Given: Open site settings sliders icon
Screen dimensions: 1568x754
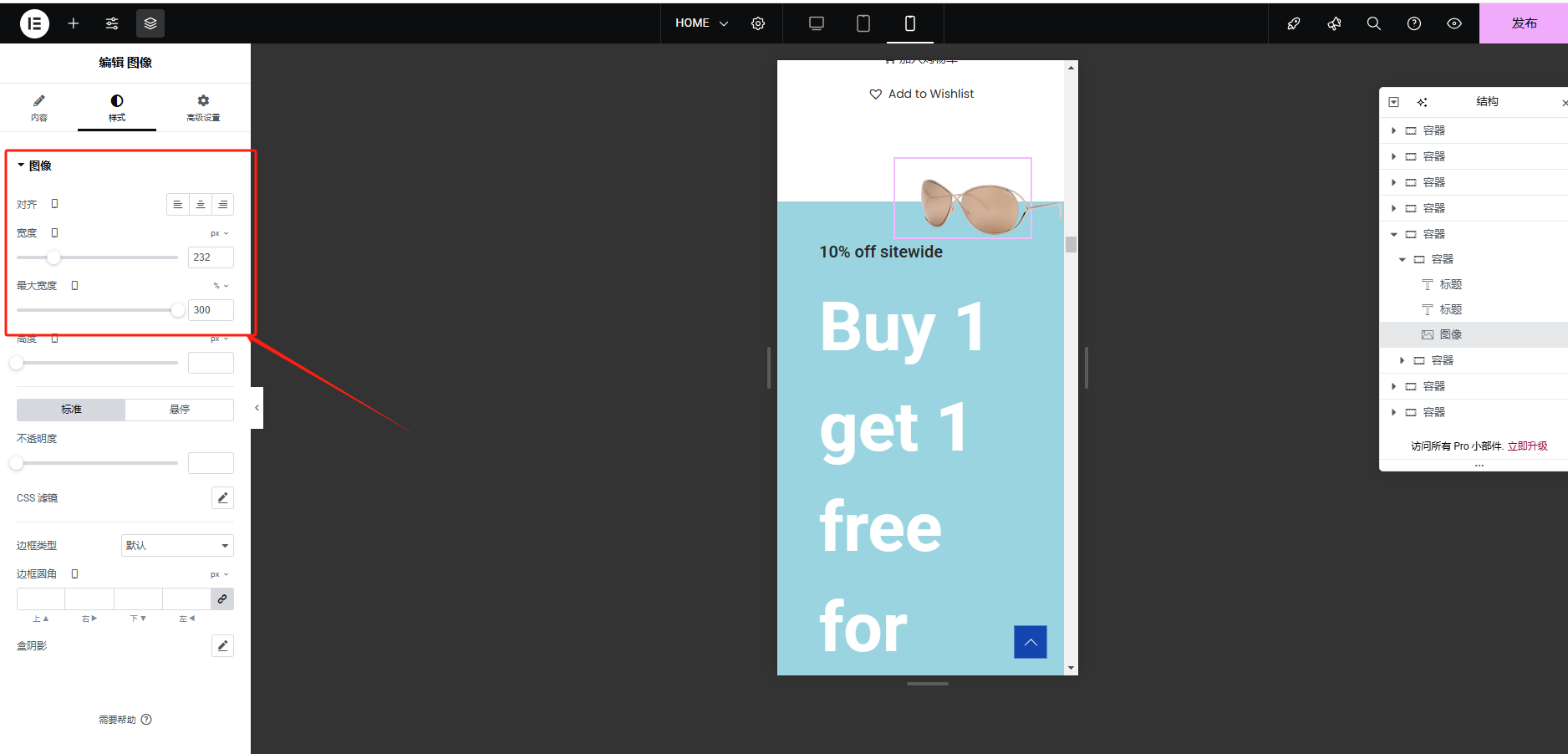Looking at the screenshot, I should tap(112, 23).
